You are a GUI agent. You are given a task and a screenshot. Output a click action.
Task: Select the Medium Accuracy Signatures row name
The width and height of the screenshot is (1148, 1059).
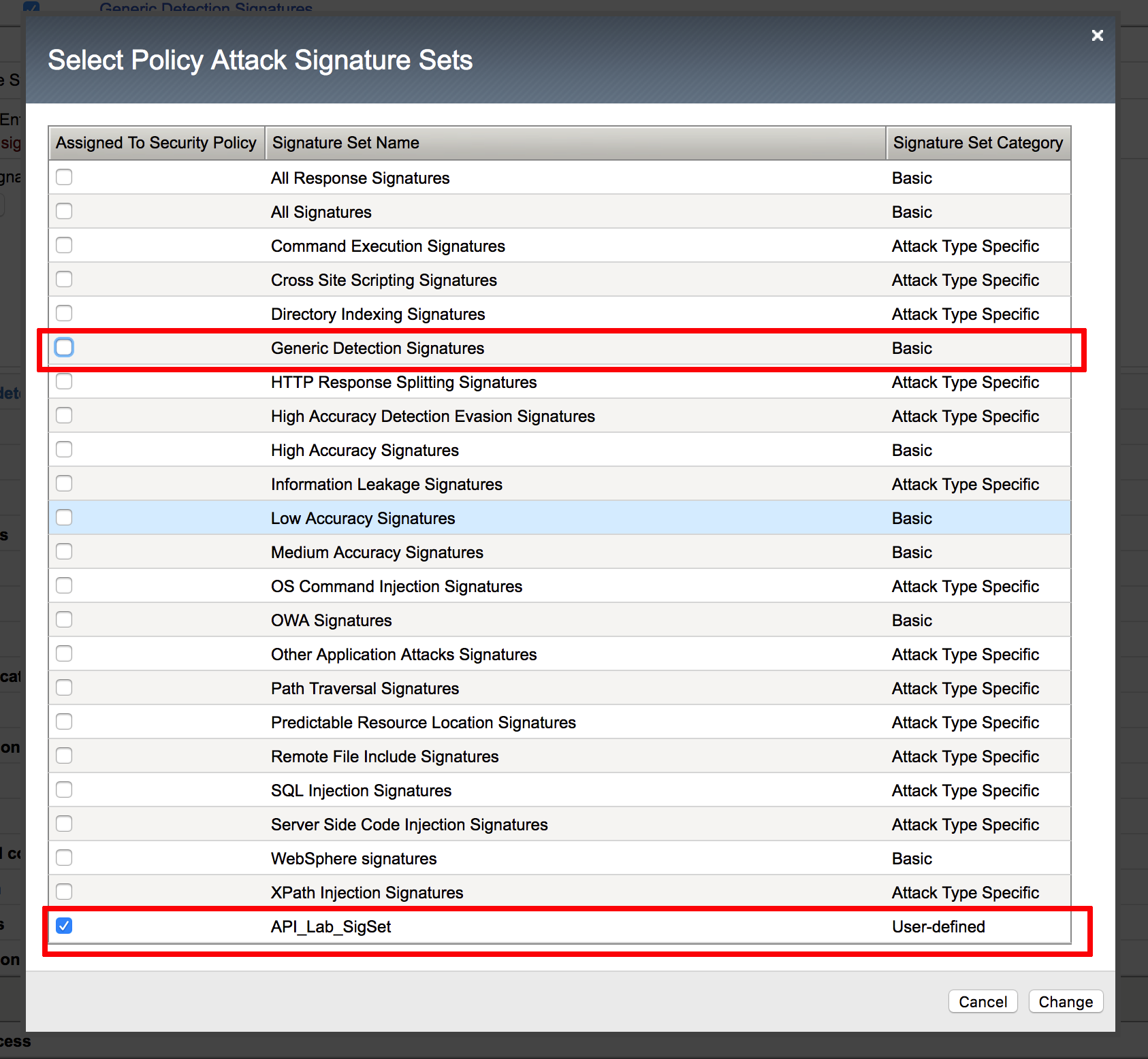point(377,553)
